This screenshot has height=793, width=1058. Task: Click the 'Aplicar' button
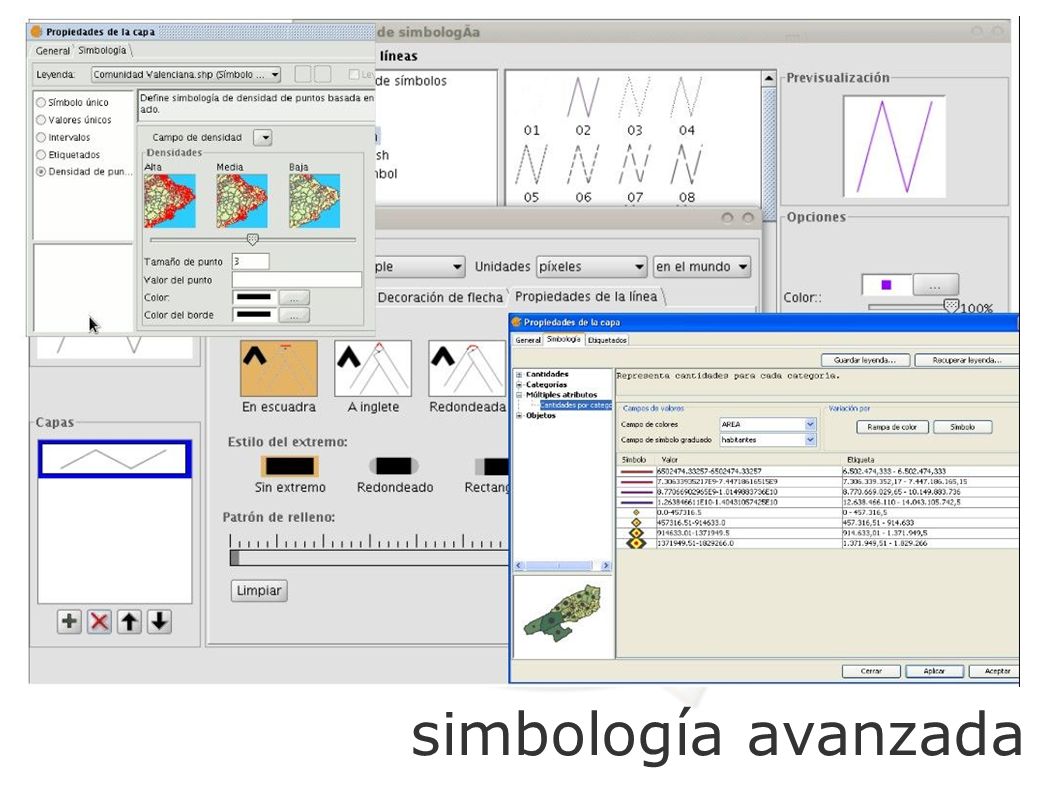934,671
